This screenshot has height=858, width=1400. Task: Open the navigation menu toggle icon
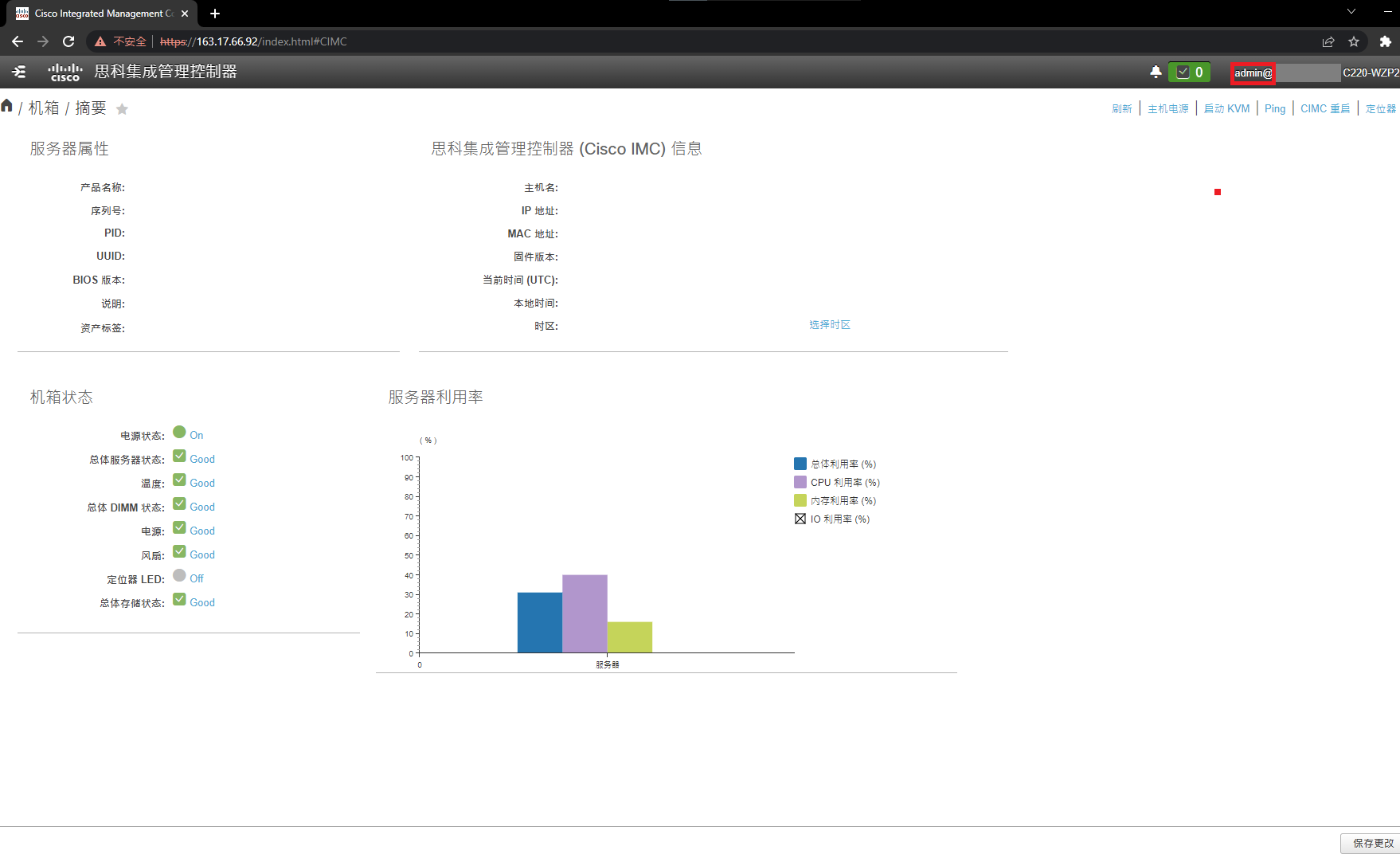19,72
